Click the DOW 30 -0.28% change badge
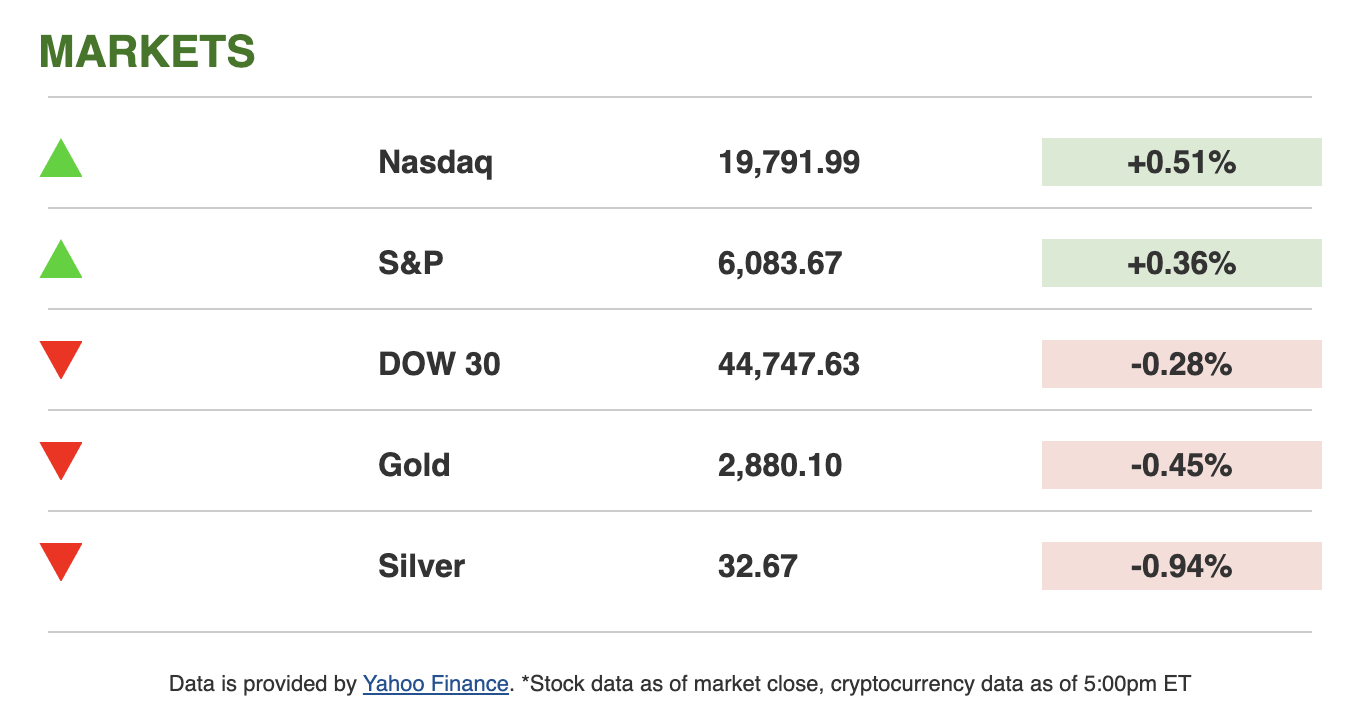This screenshot has width=1370, height=724. click(1181, 364)
